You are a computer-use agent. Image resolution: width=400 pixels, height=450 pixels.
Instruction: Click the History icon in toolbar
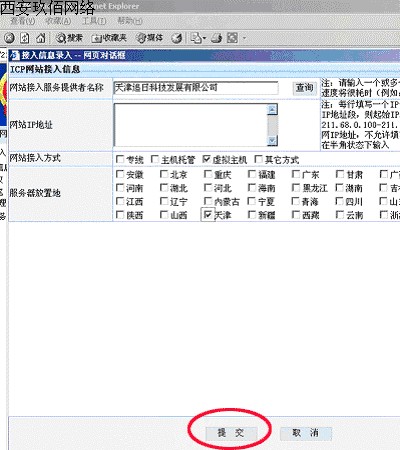click(x=177, y=38)
